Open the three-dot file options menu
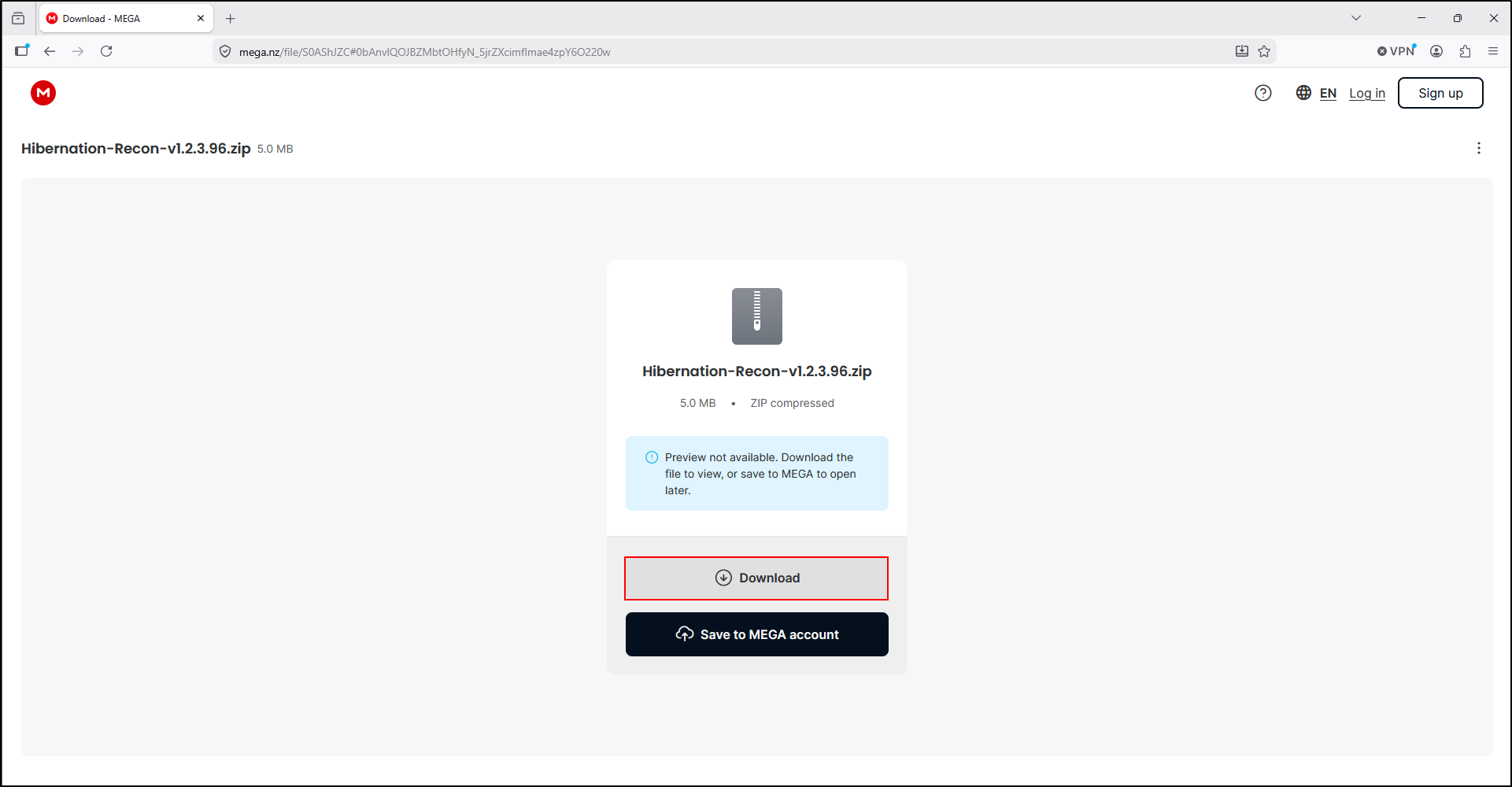Screen dimensions: 1512x787 tap(1479, 148)
